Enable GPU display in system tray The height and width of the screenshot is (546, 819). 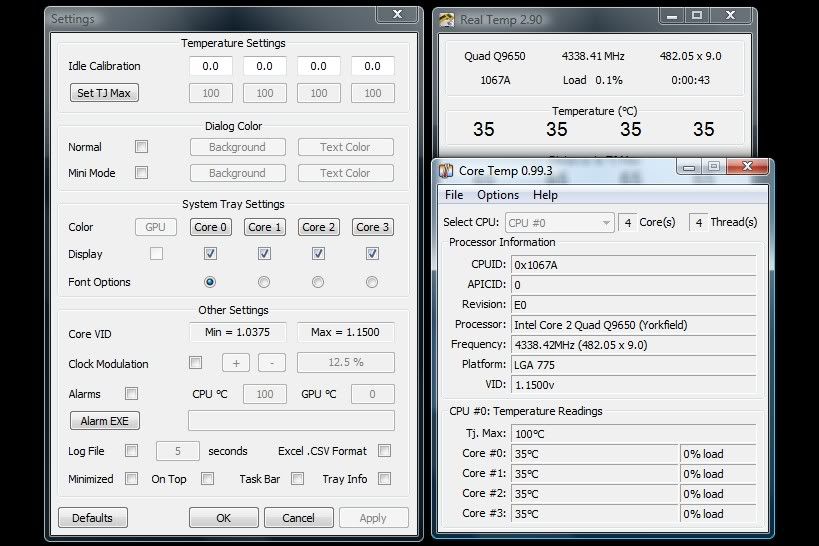coord(156,253)
